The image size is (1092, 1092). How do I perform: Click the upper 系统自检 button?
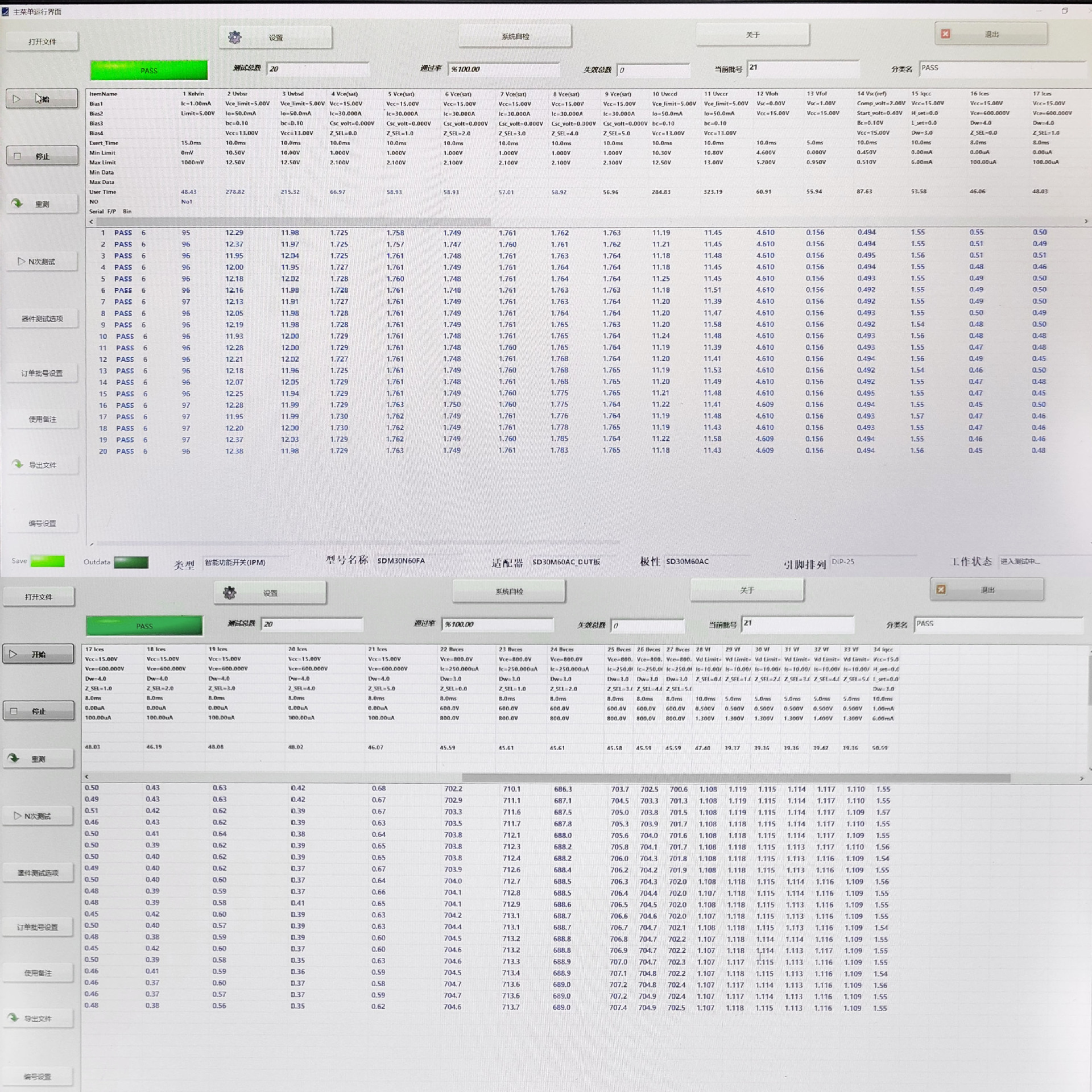(x=515, y=36)
